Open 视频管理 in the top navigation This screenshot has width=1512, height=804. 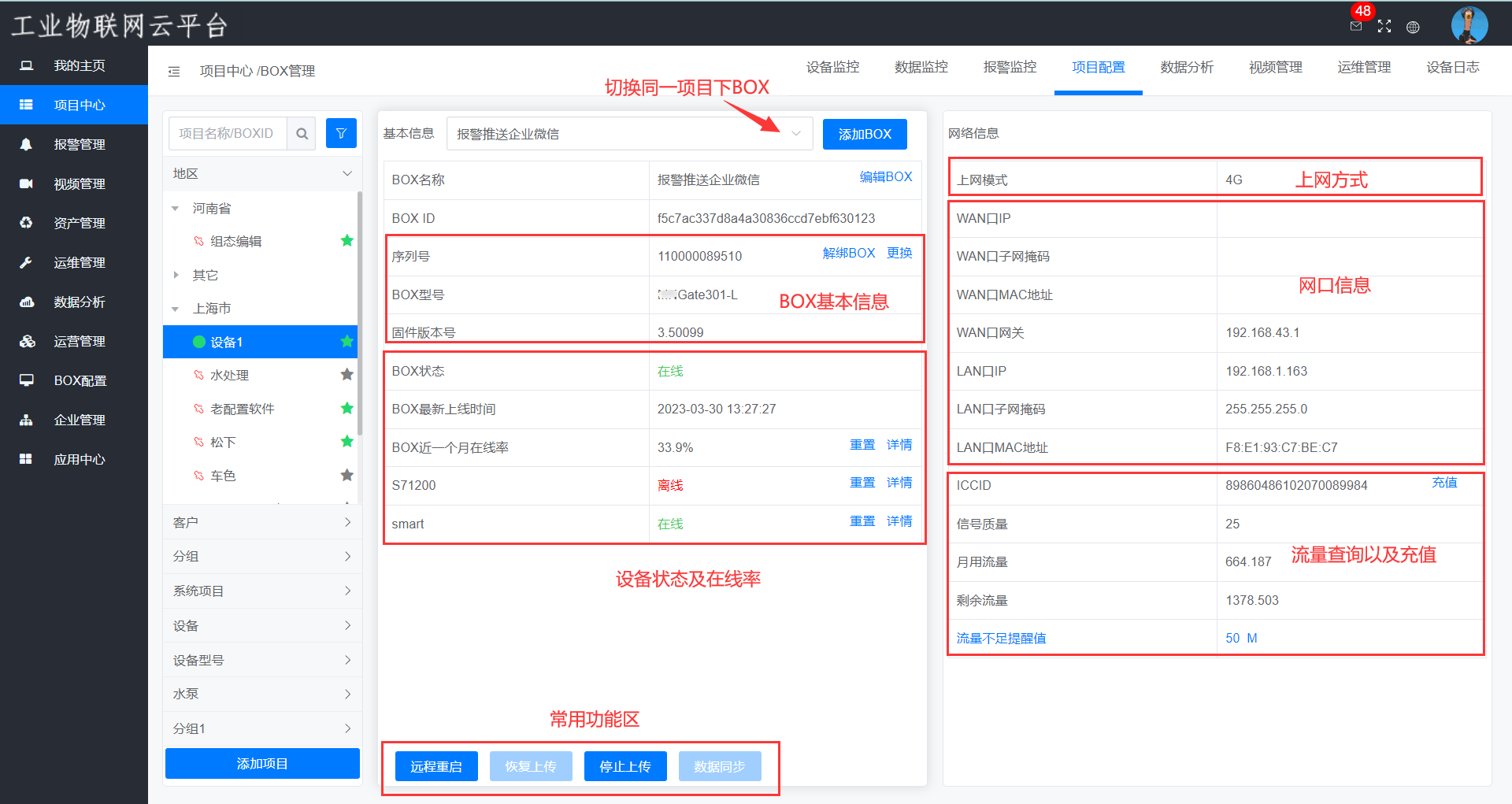coord(1275,68)
